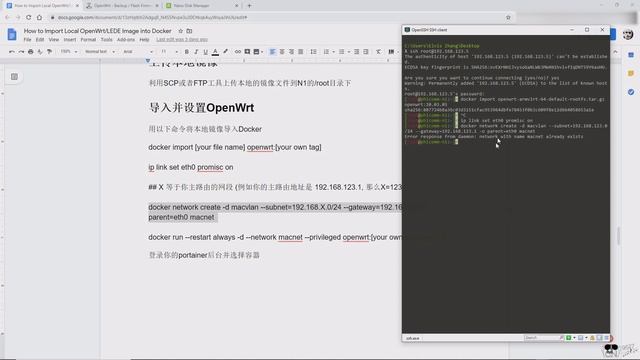Star the document
Screen dimensions: 640x360
point(180,31)
